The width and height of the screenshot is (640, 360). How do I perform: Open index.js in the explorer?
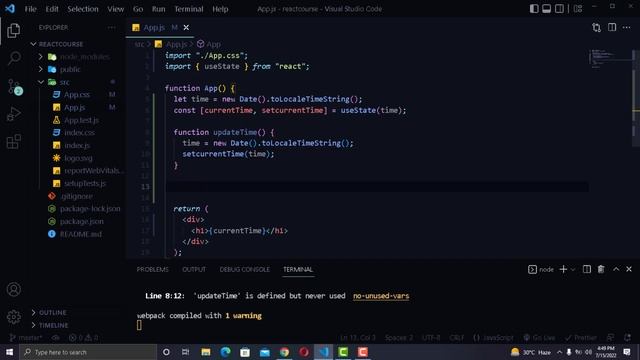point(77,145)
